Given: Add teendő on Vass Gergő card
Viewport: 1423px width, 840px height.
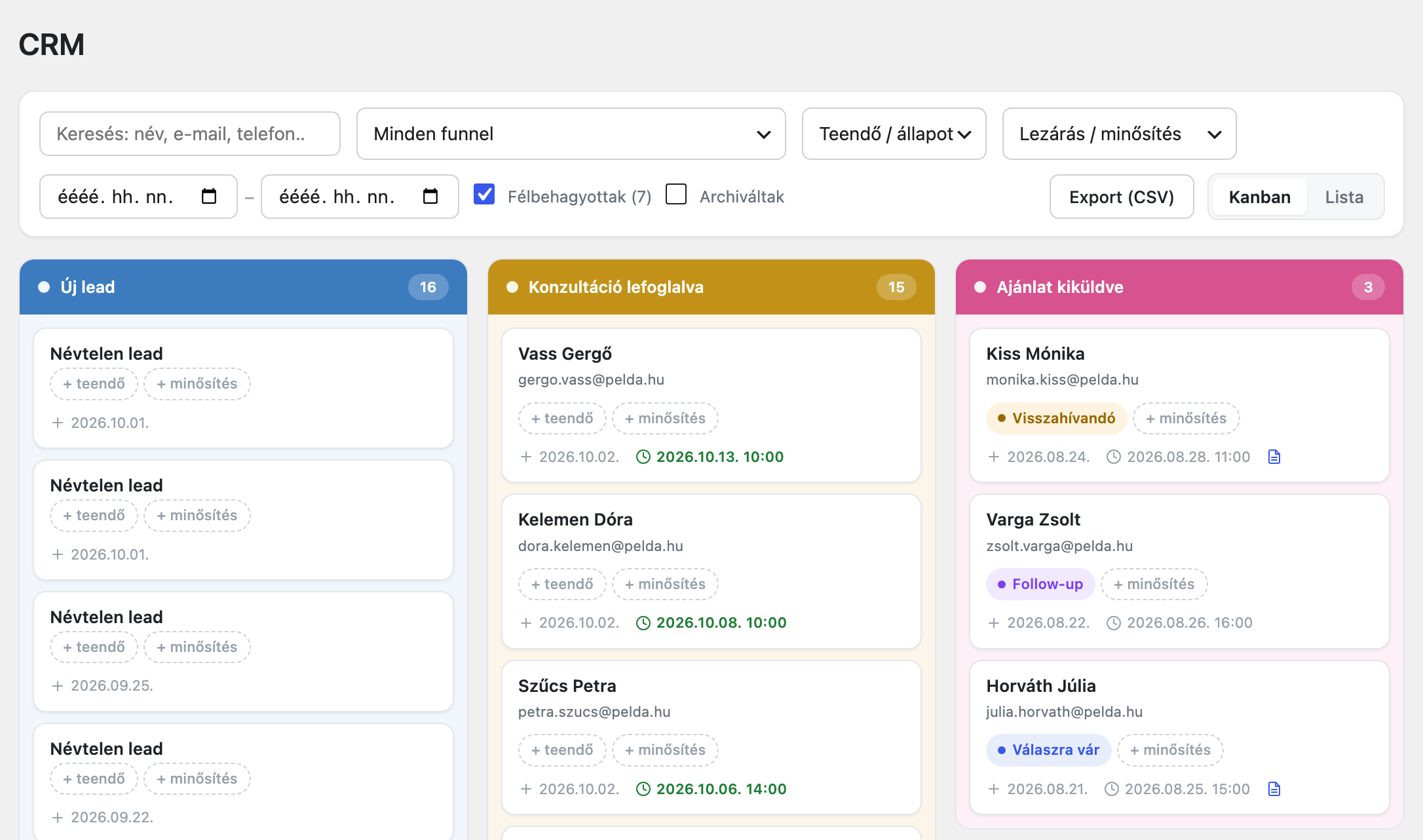Looking at the screenshot, I should (562, 418).
